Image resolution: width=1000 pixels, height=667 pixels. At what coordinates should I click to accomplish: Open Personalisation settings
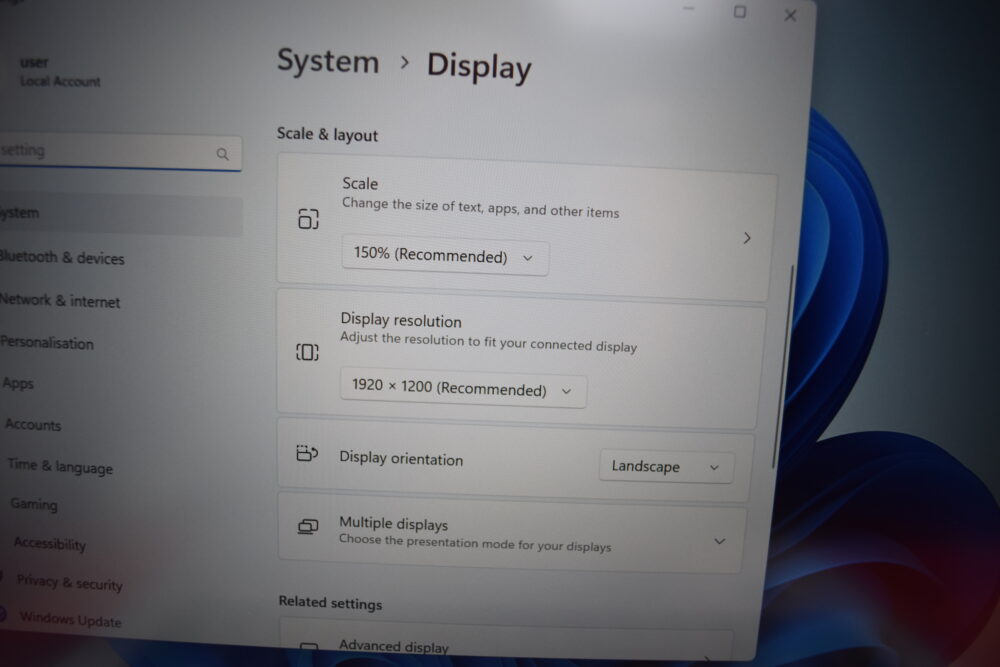coord(47,342)
